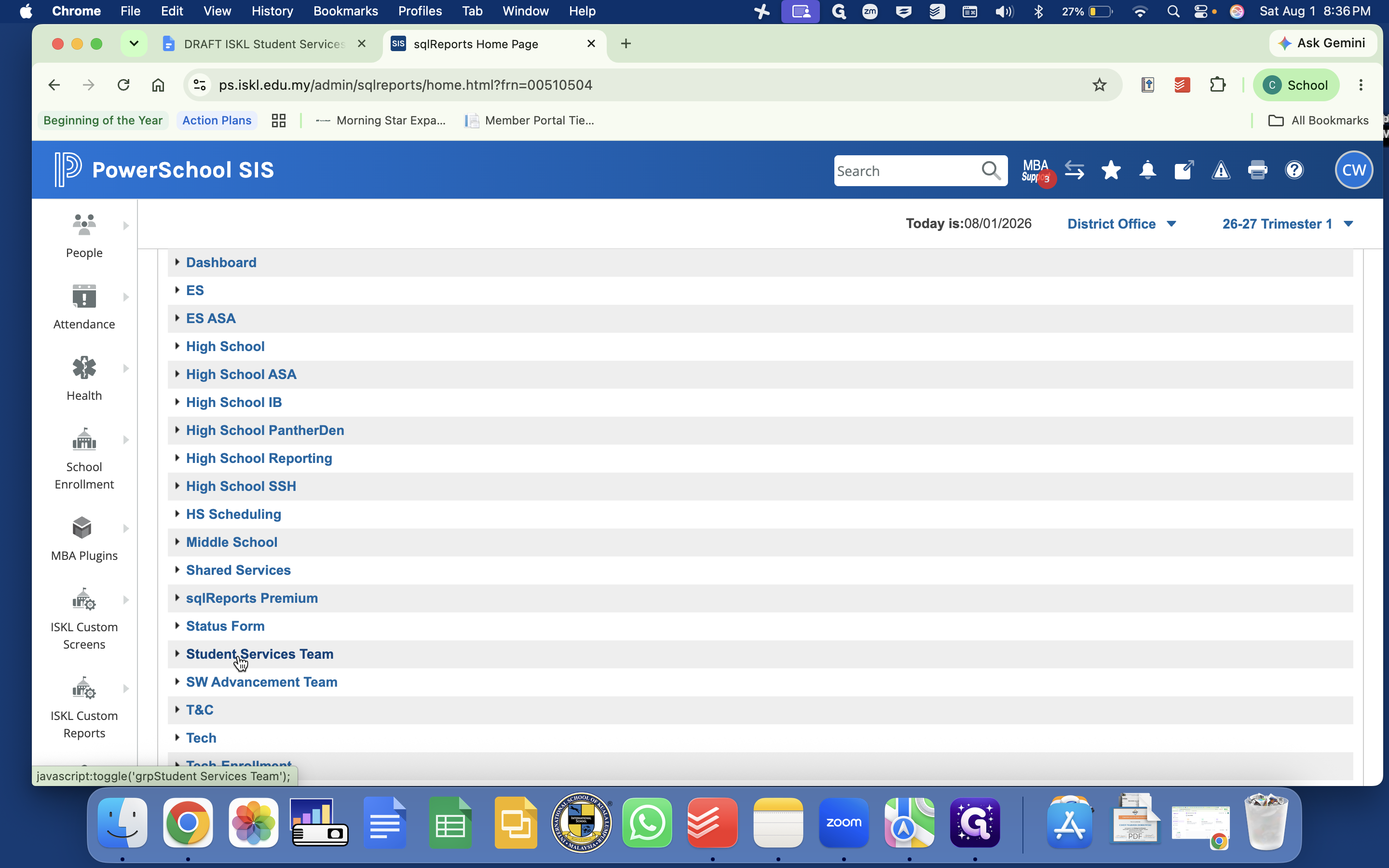Viewport: 1389px width, 868px height.
Task: Open the 26-27 Trimester 1 term dropdown
Action: (x=1288, y=224)
